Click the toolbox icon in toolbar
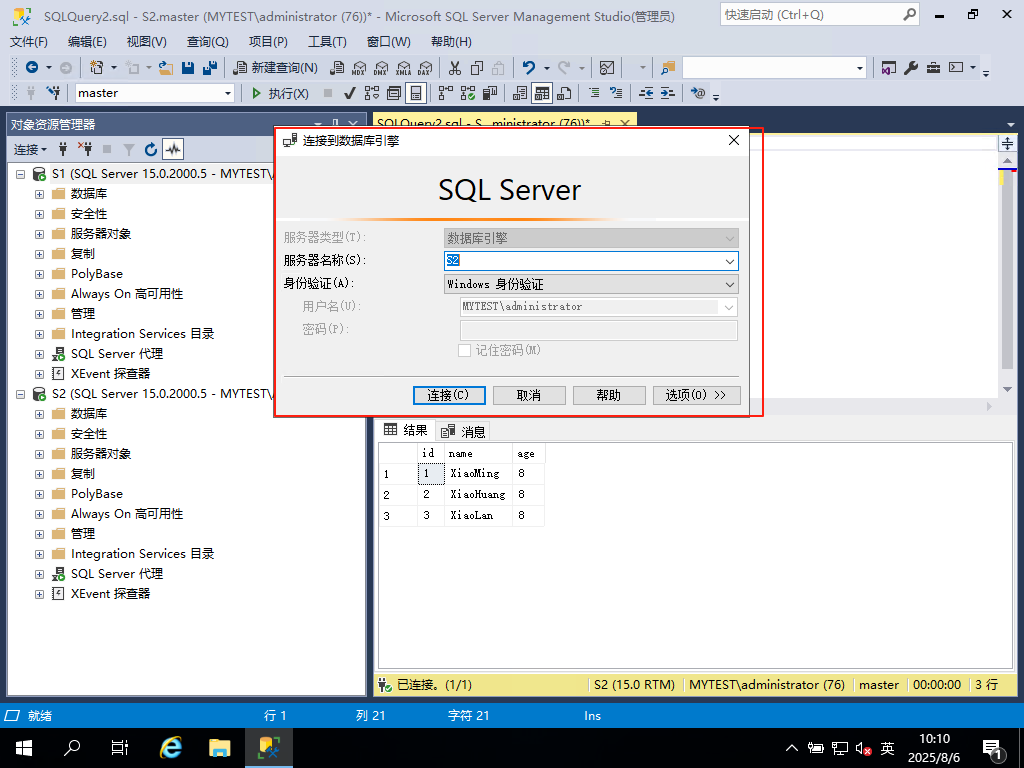The width and height of the screenshot is (1024, 768). [933, 67]
